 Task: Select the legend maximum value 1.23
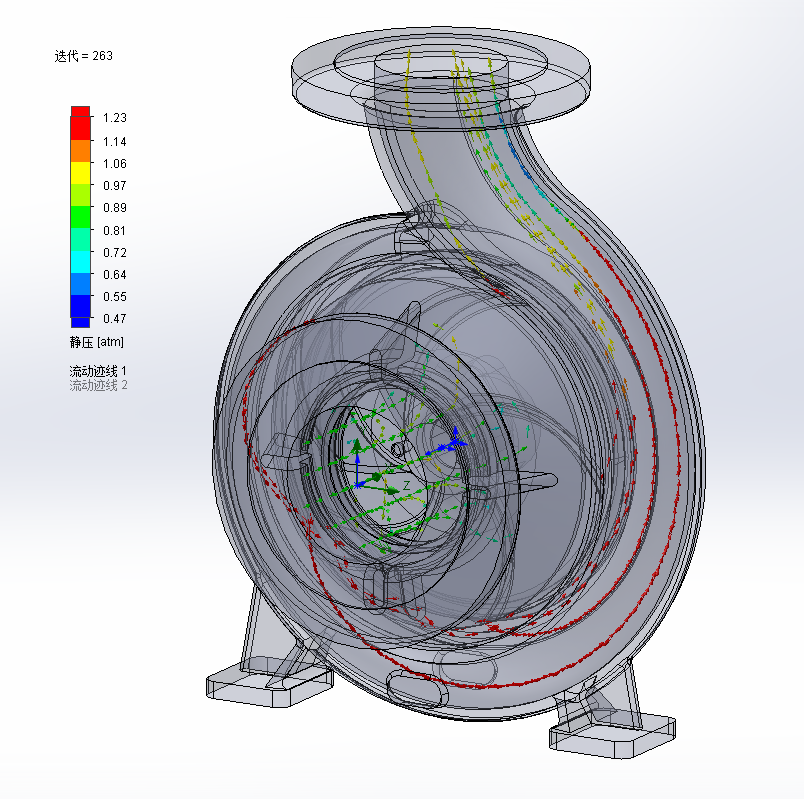point(114,118)
